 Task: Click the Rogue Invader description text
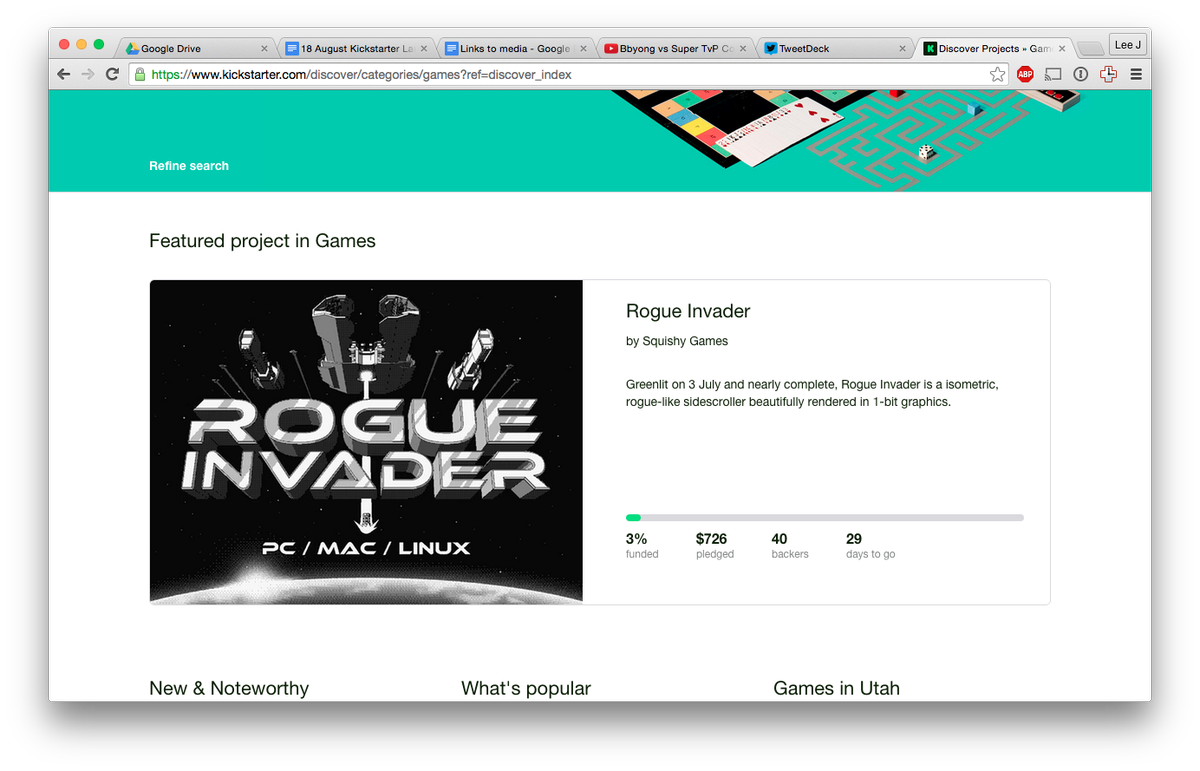[x=812, y=393]
